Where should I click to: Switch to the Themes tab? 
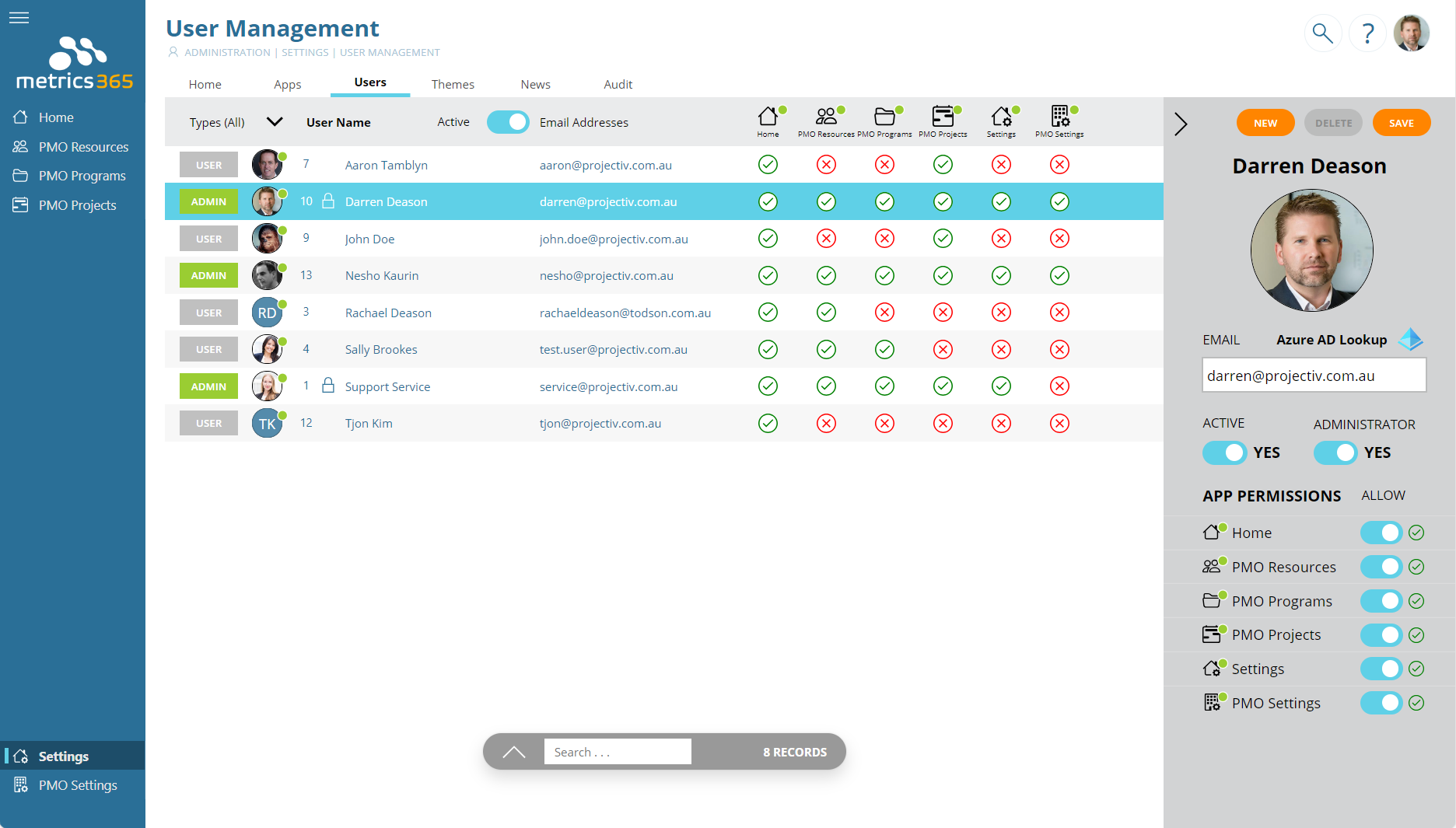coord(453,84)
